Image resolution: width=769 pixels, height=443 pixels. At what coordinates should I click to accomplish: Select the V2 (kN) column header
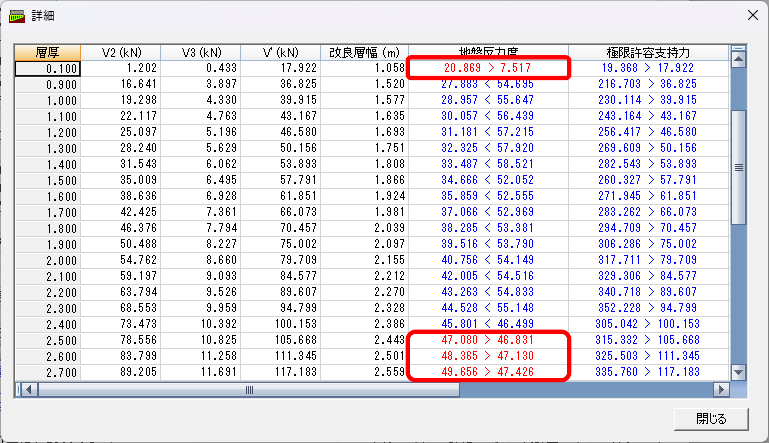tap(121, 52)
